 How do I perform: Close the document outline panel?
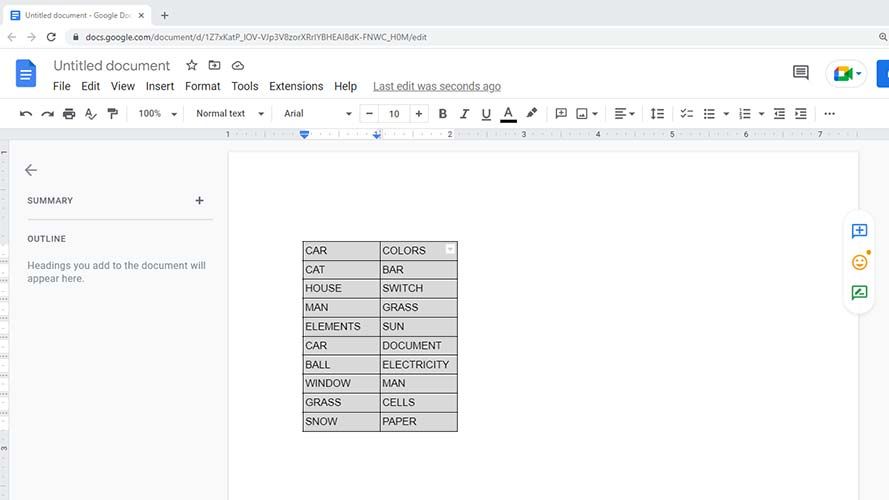[x=31, y=170]
